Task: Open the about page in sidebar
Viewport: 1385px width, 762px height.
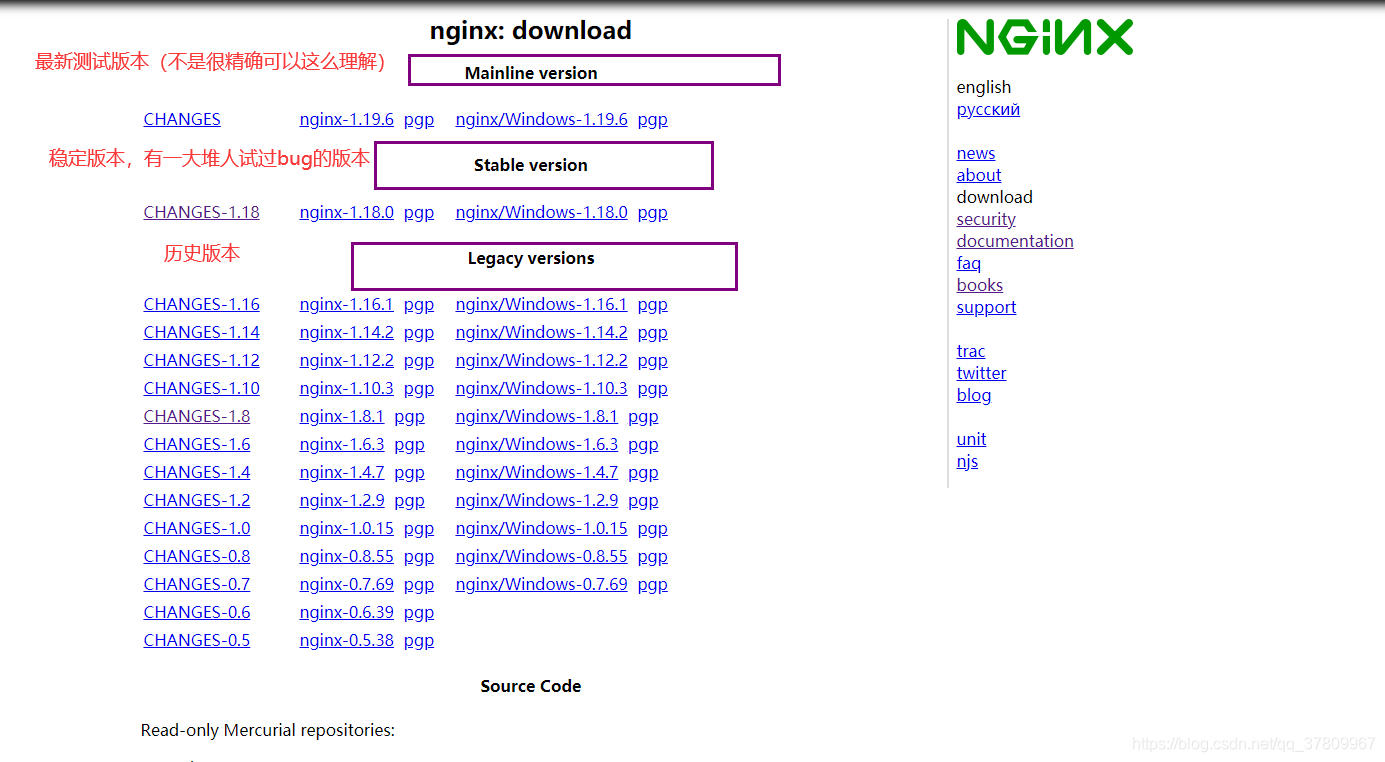Action: coord(978,175)
